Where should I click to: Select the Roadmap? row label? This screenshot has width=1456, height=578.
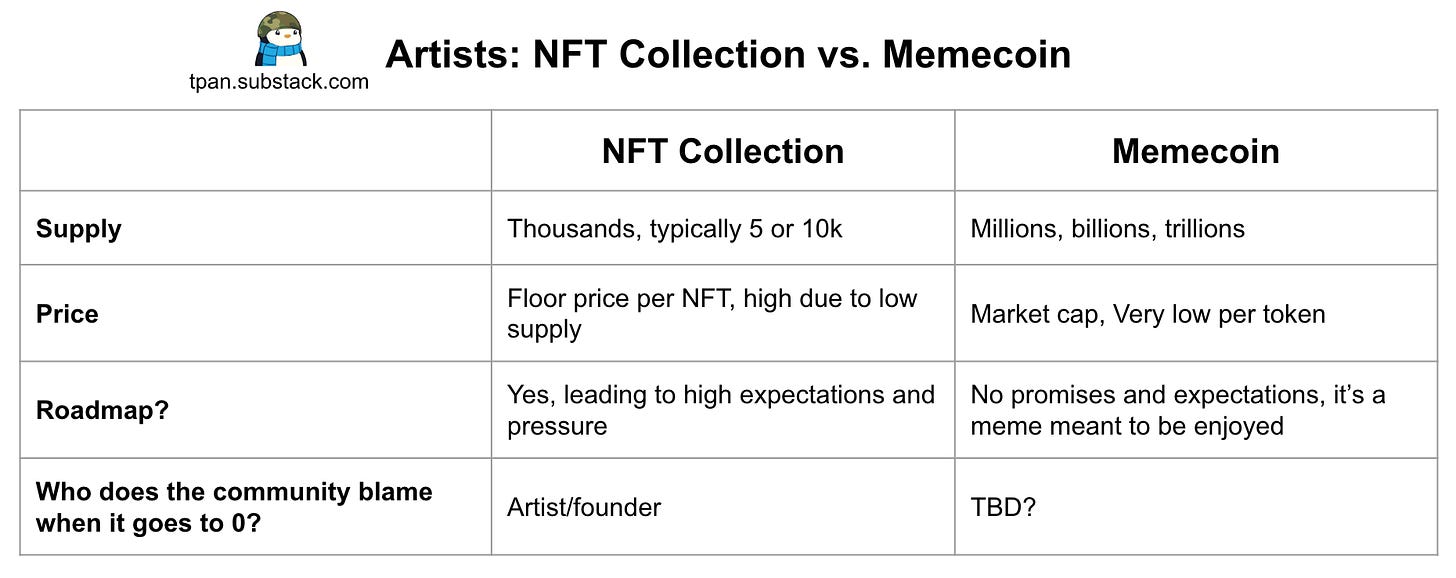(102, 410)
